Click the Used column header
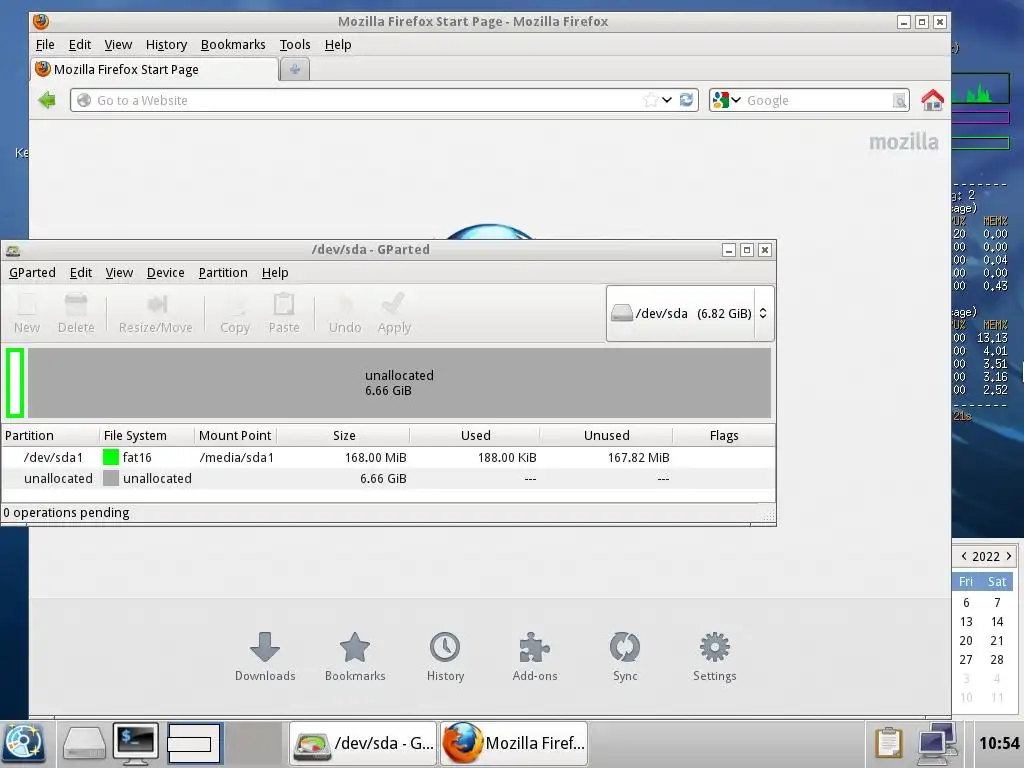The image size is (1024, 768). (x=475, y=436)
